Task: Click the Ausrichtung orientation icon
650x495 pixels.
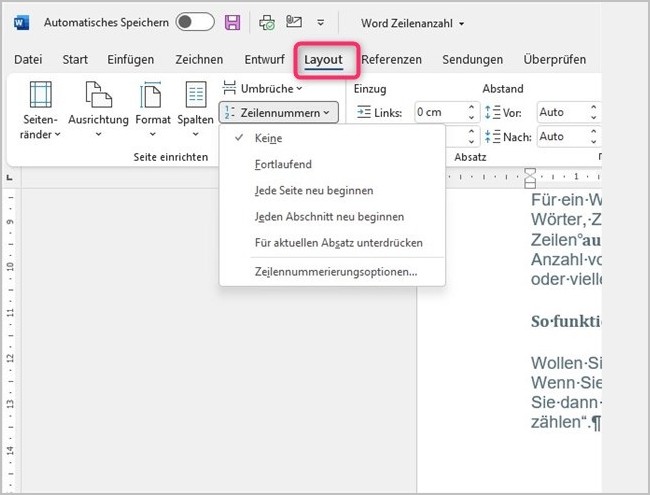Action: tap(98, 96)
